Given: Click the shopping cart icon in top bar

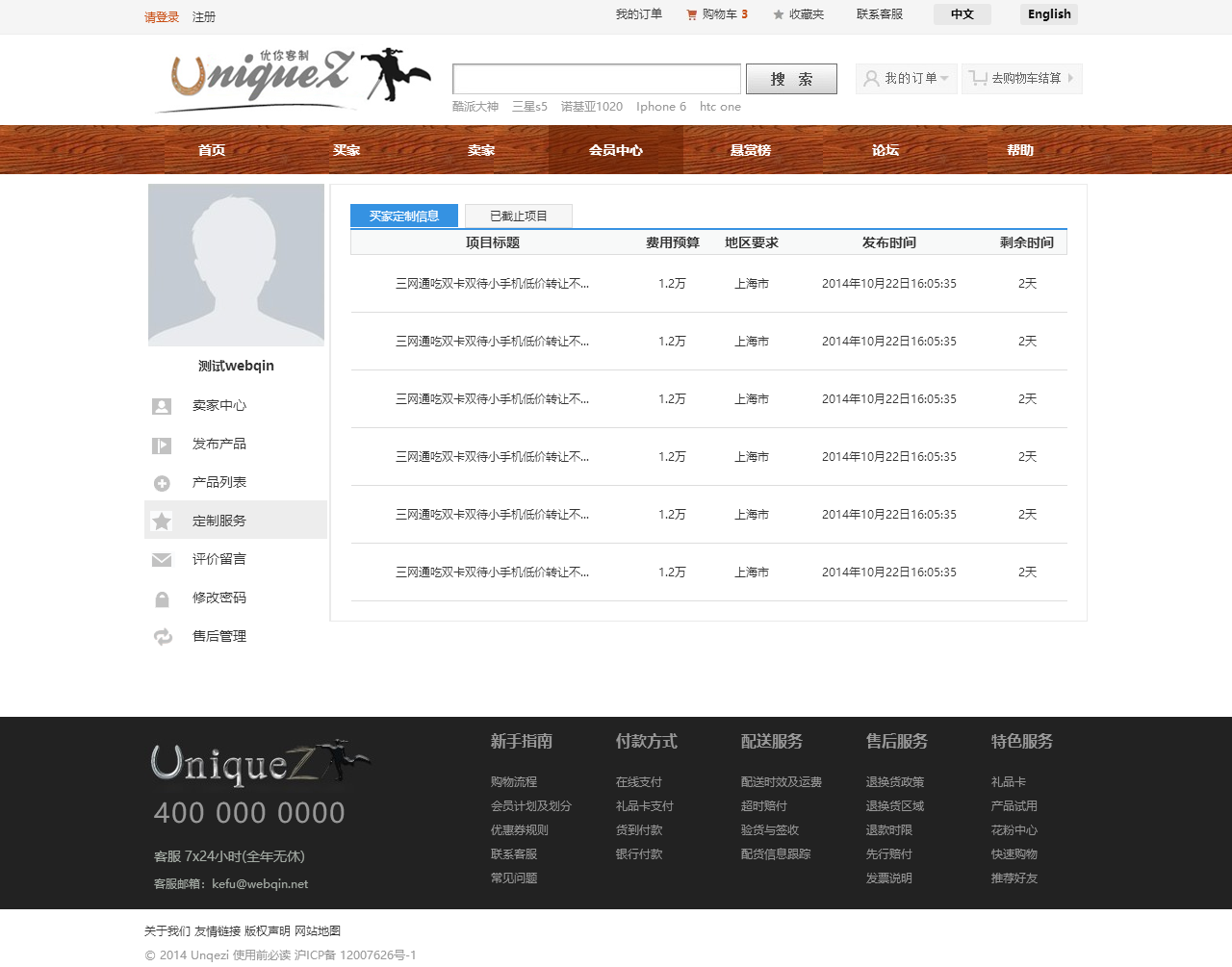Looking at the screenshot, I should point(691,14).
